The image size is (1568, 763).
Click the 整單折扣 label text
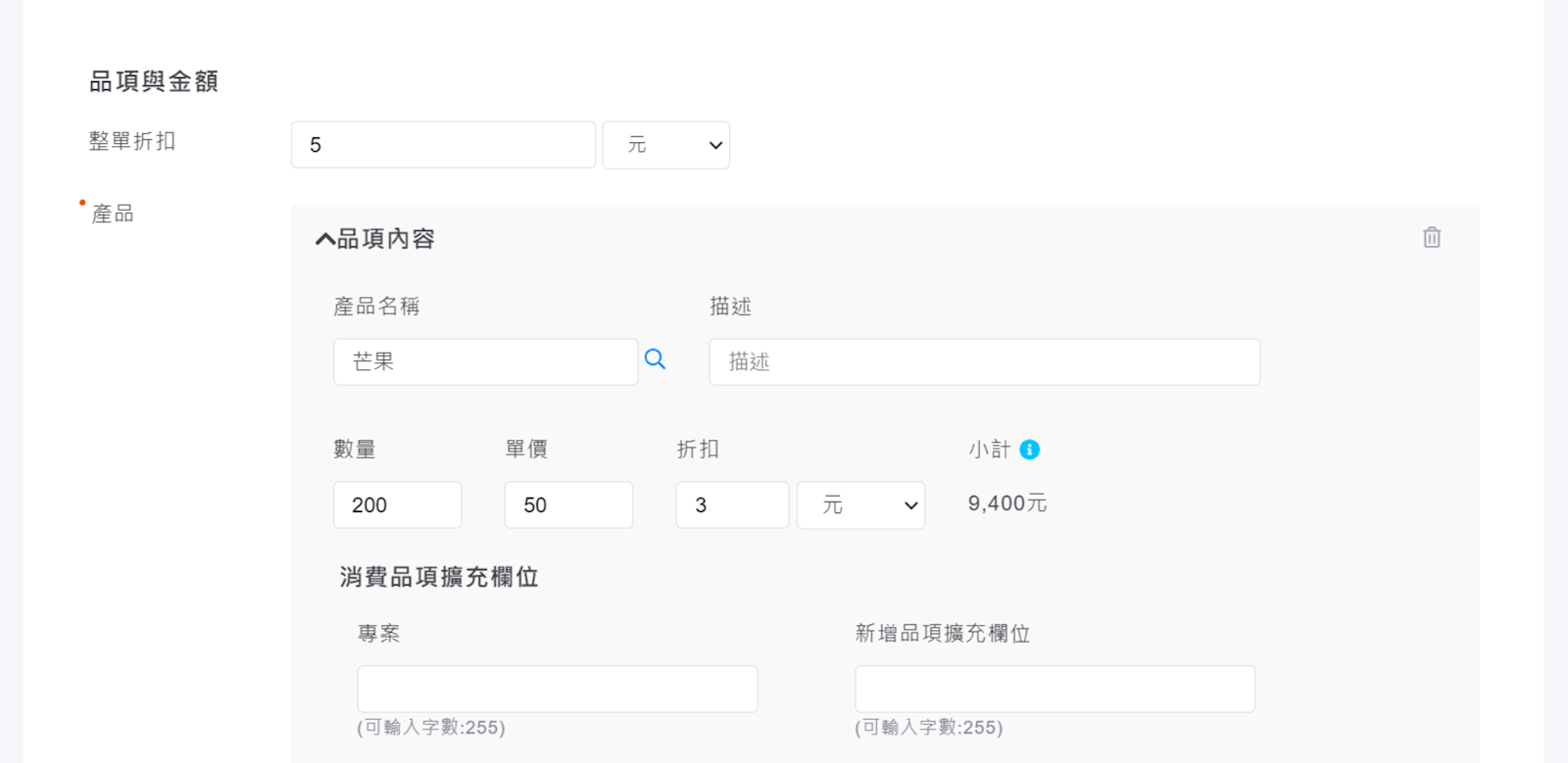pyautogui.click(x=132, y=141)
